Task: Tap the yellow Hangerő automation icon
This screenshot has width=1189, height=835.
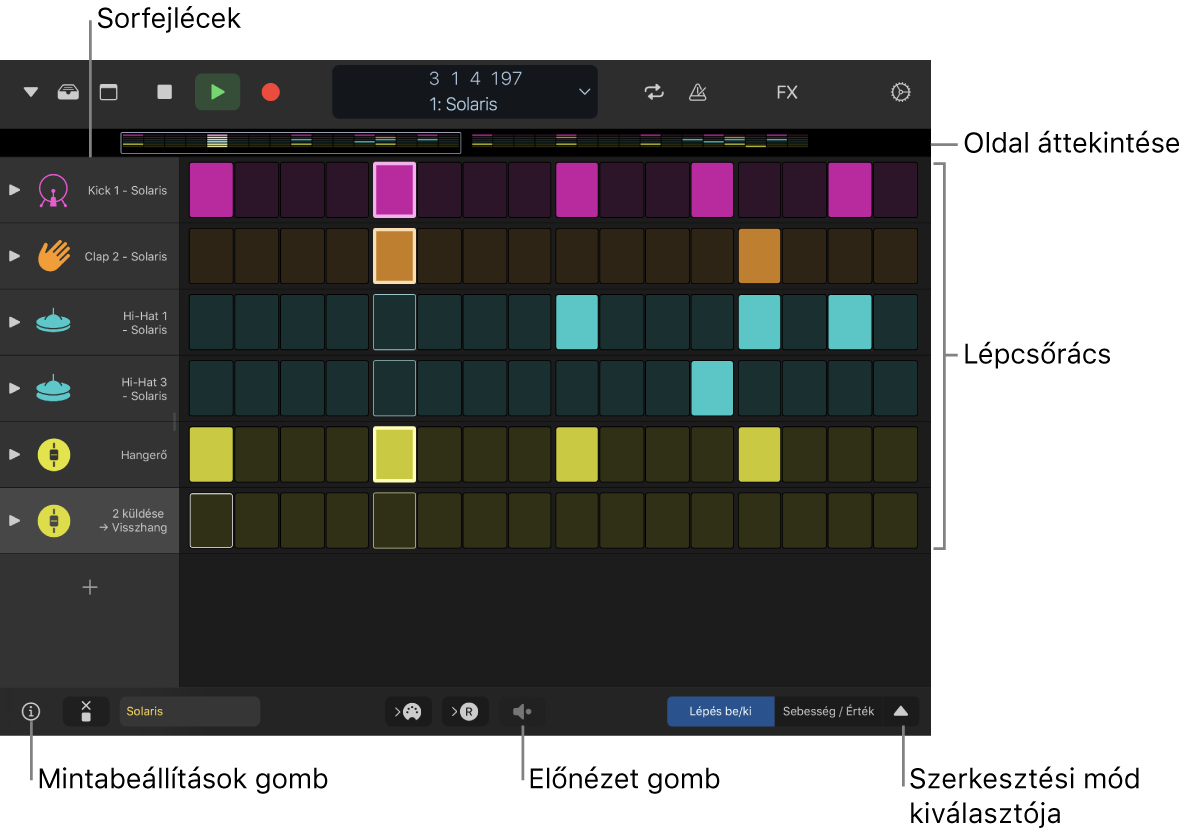Action: coord(53,455)
